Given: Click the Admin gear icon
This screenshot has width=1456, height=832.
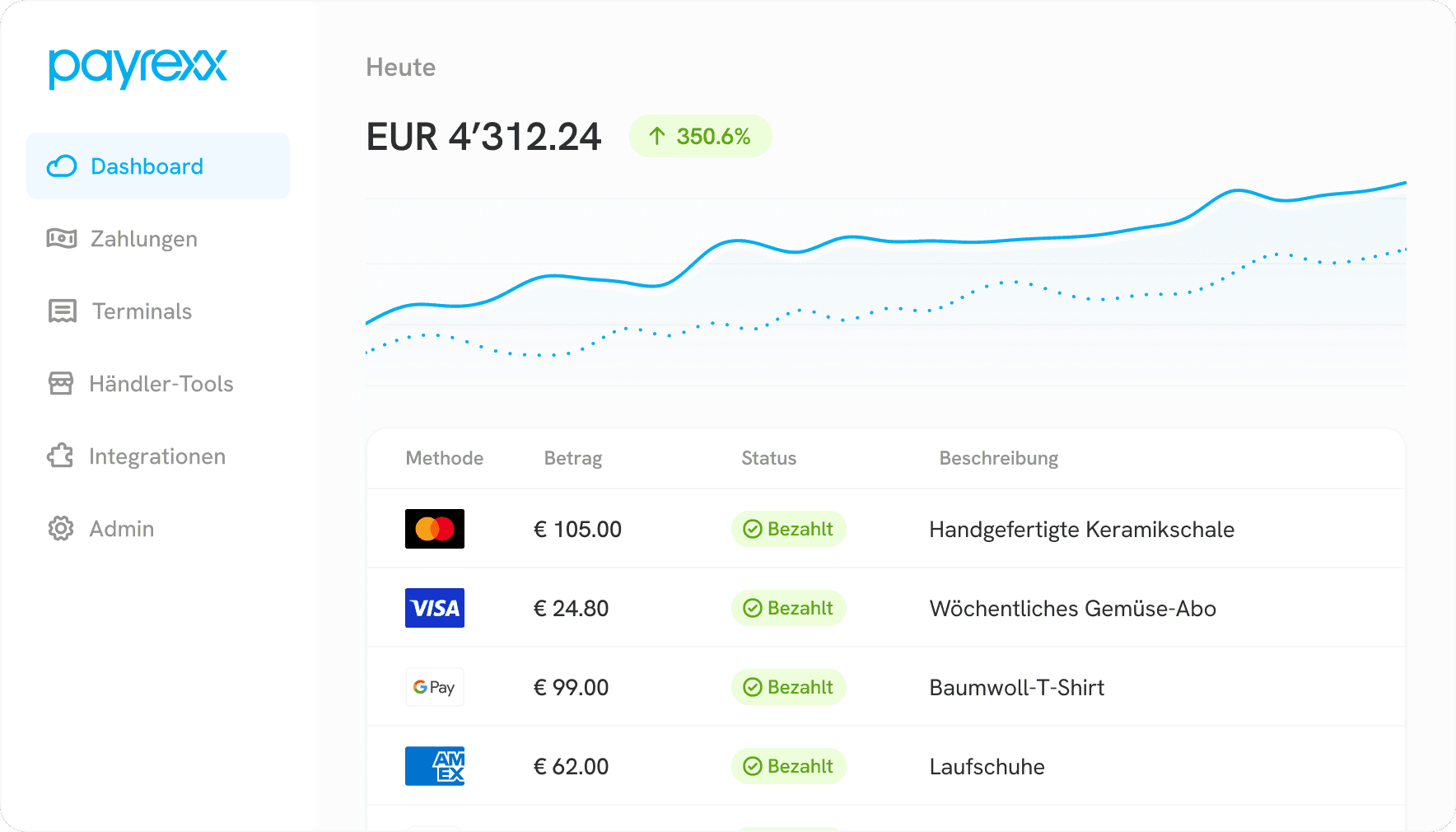Looking at the screenshot, I should click(x=61, y=529).
